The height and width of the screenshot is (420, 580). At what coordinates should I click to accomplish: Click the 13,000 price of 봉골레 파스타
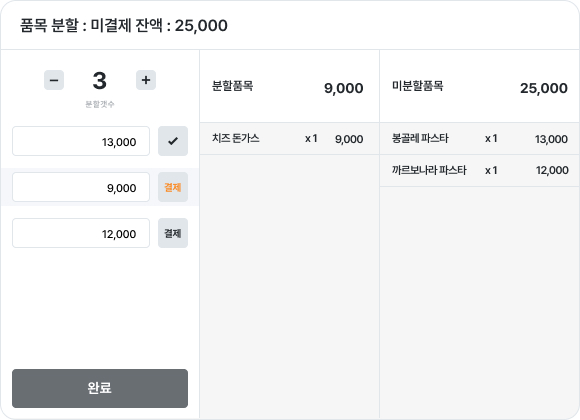551,139
